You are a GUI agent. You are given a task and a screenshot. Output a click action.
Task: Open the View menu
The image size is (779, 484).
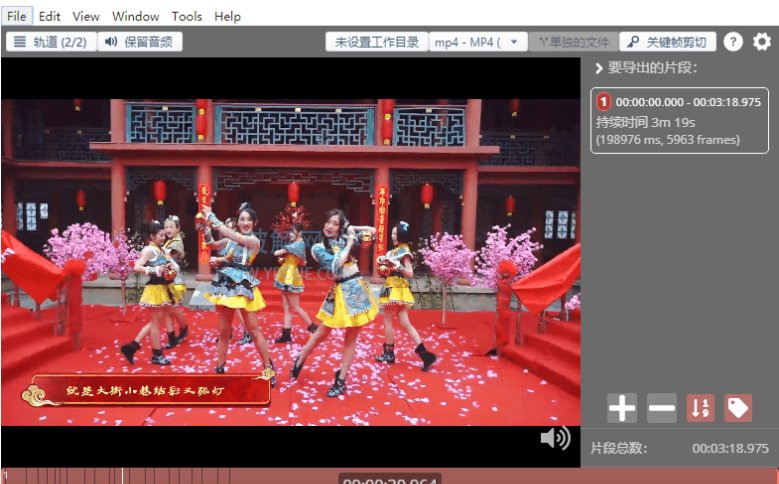click(86, 16)
